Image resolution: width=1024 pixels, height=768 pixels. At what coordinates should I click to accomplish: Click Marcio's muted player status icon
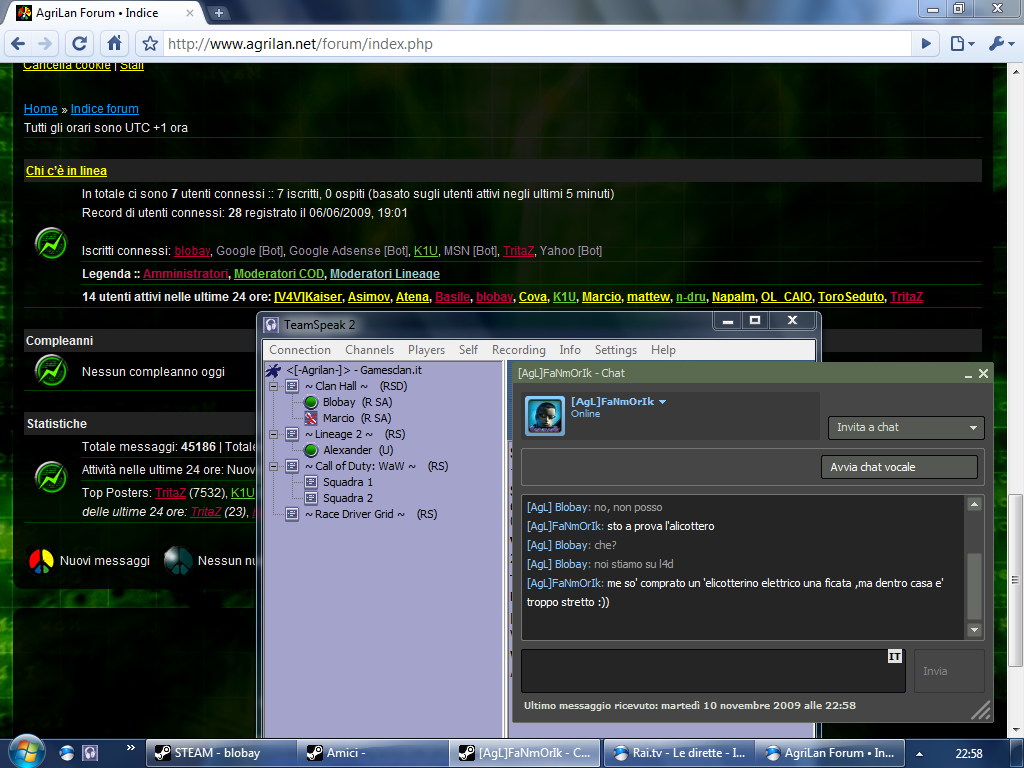point(311,419)
